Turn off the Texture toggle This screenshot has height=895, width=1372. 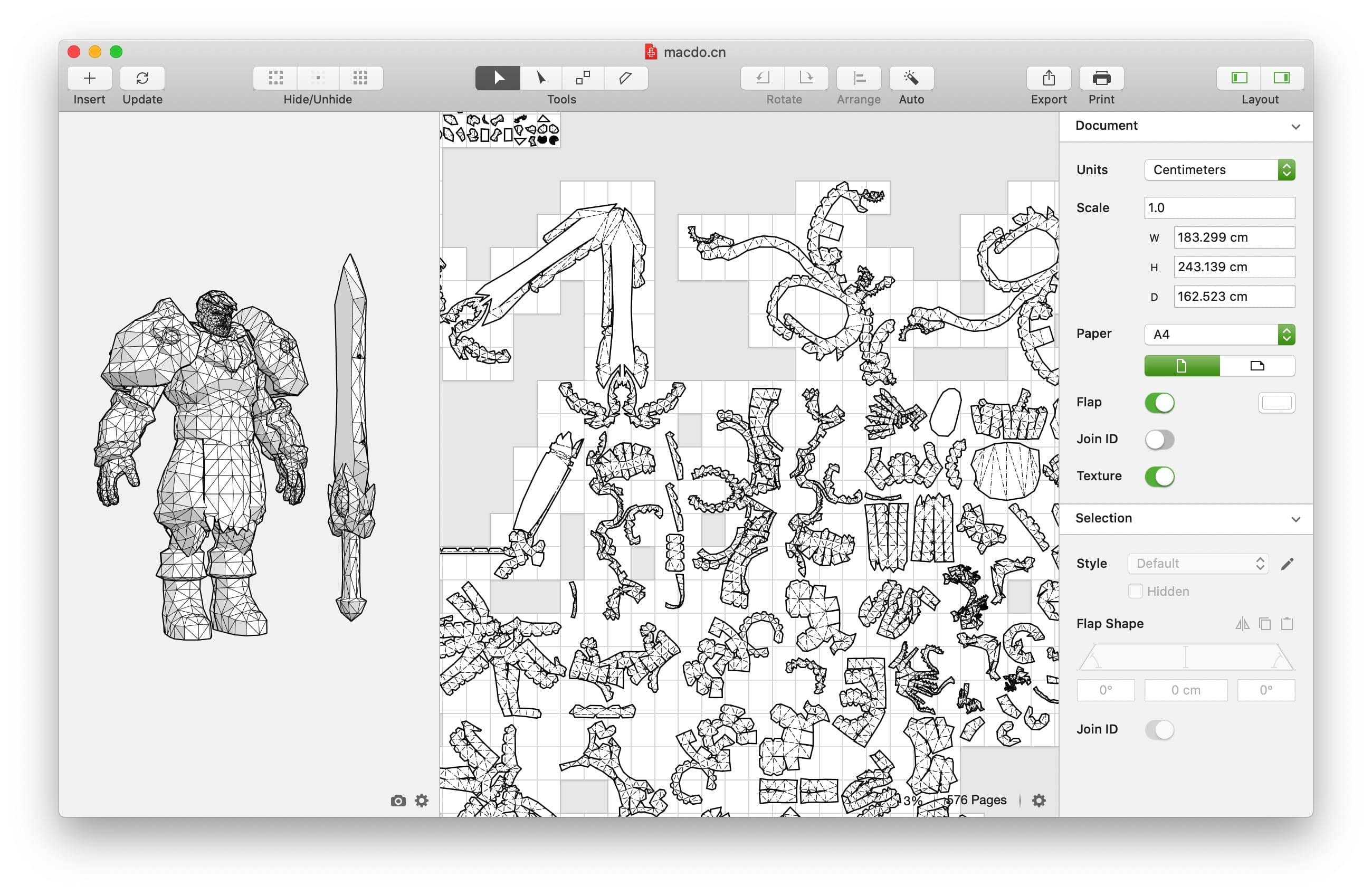click(1160, 477)
